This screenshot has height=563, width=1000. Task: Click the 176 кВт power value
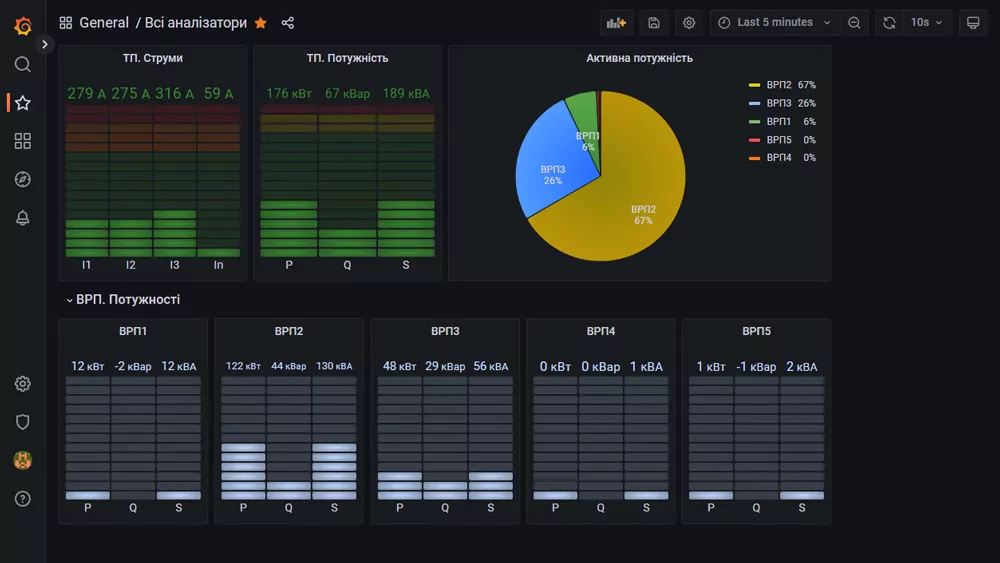(289, 94)
